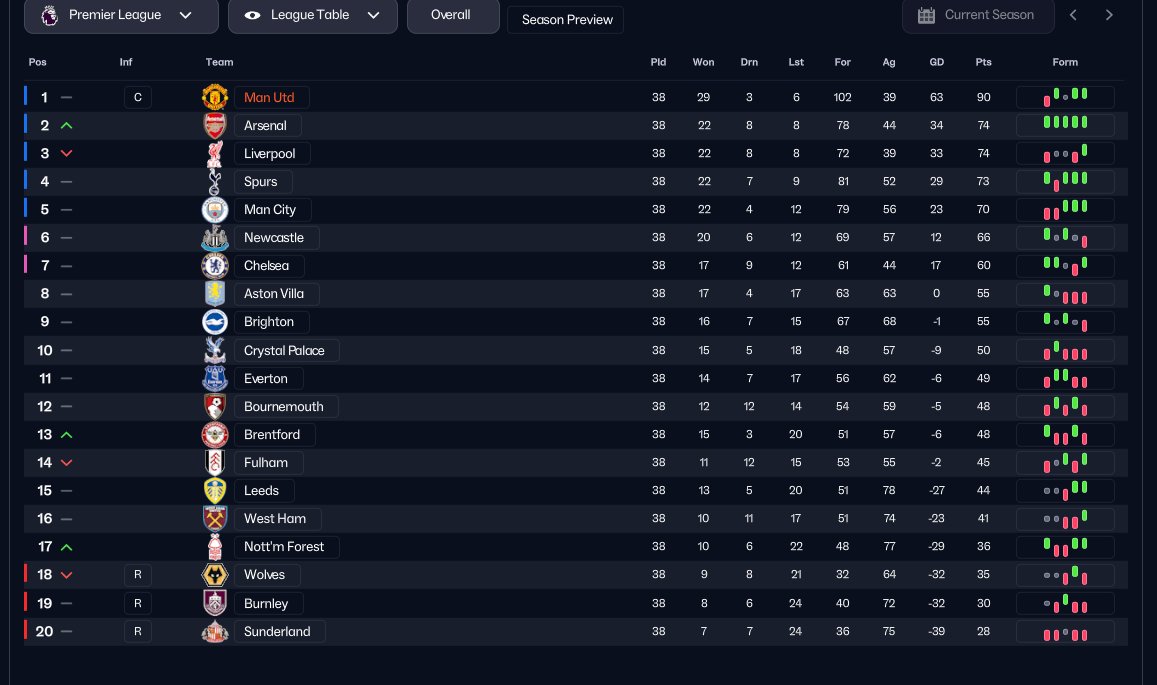Viewport: 1157px width, 685px height.
Task: Open the Liverpool crest icon
Action: click(215, 154)
